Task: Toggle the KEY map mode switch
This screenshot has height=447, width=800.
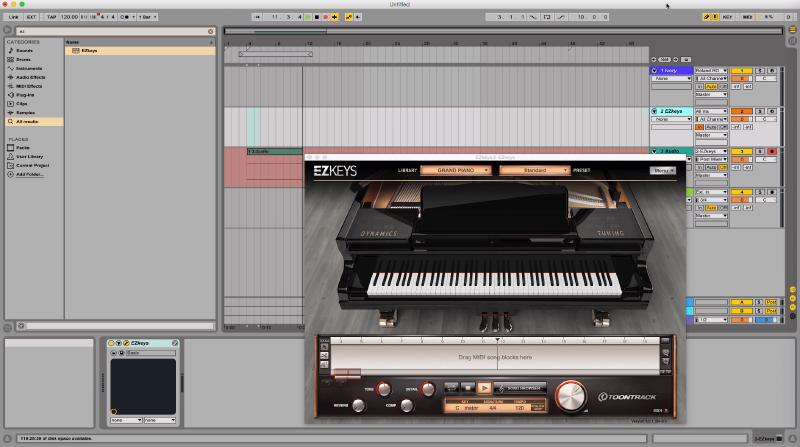Action: coord(726,17)
